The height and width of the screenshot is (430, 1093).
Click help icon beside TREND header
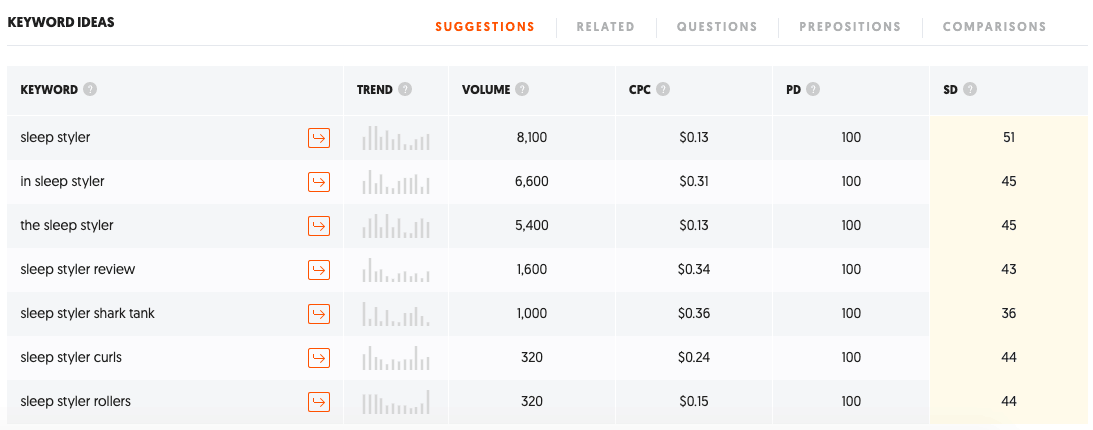[405, 89]
